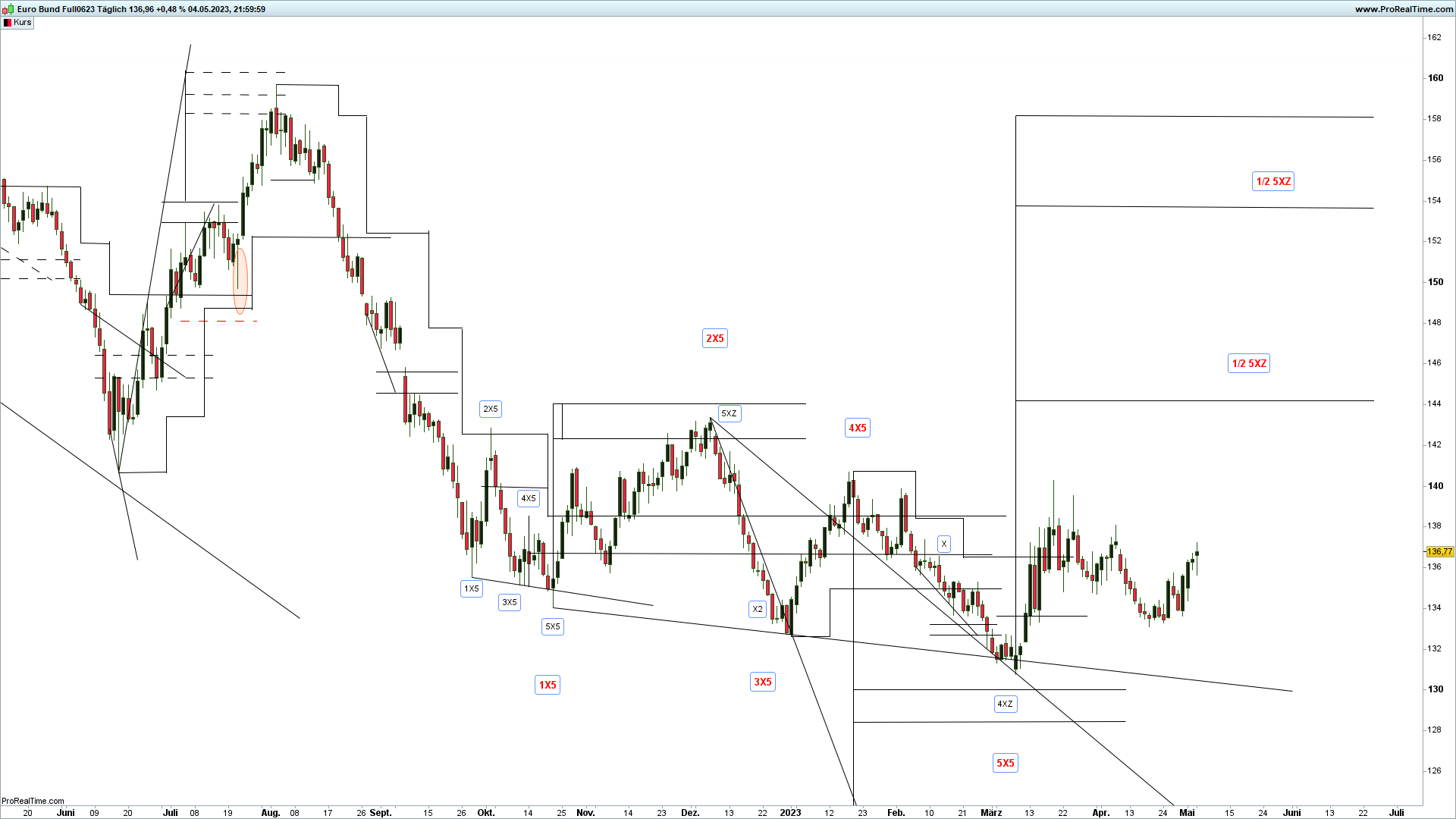Select the large red 5X5 label
This screenshot has height=819, width=1456.
1006,763
